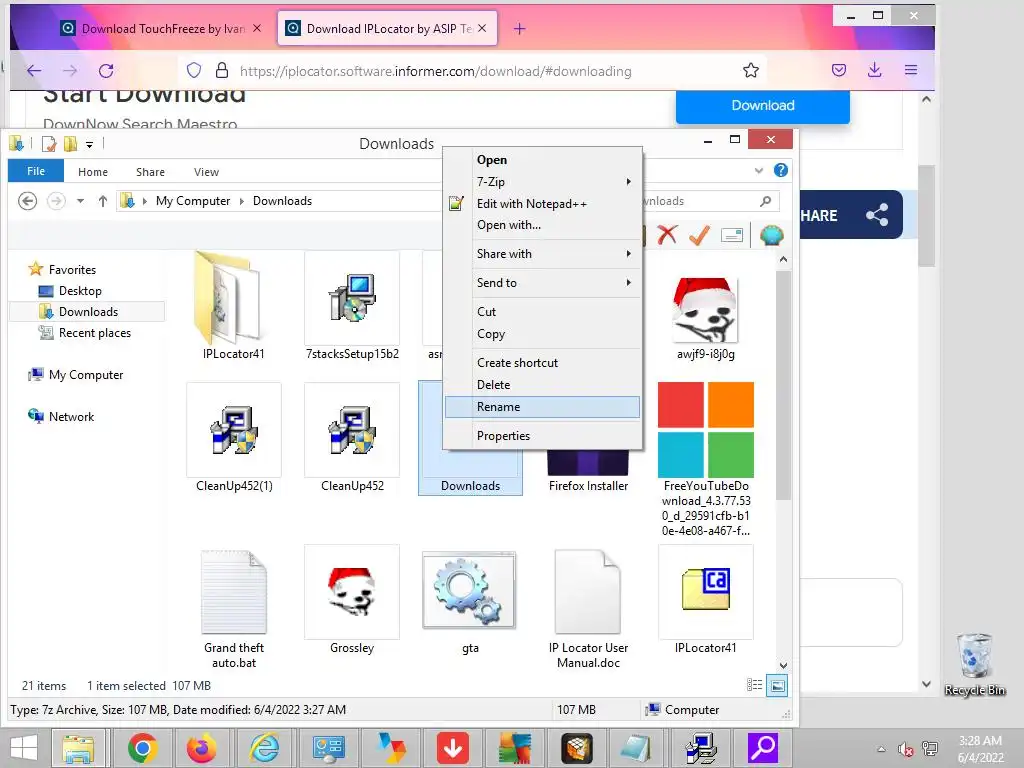1024x768 pixels.
Task: Click the orange checkmark toolbar icon
Action: (699, 234)
